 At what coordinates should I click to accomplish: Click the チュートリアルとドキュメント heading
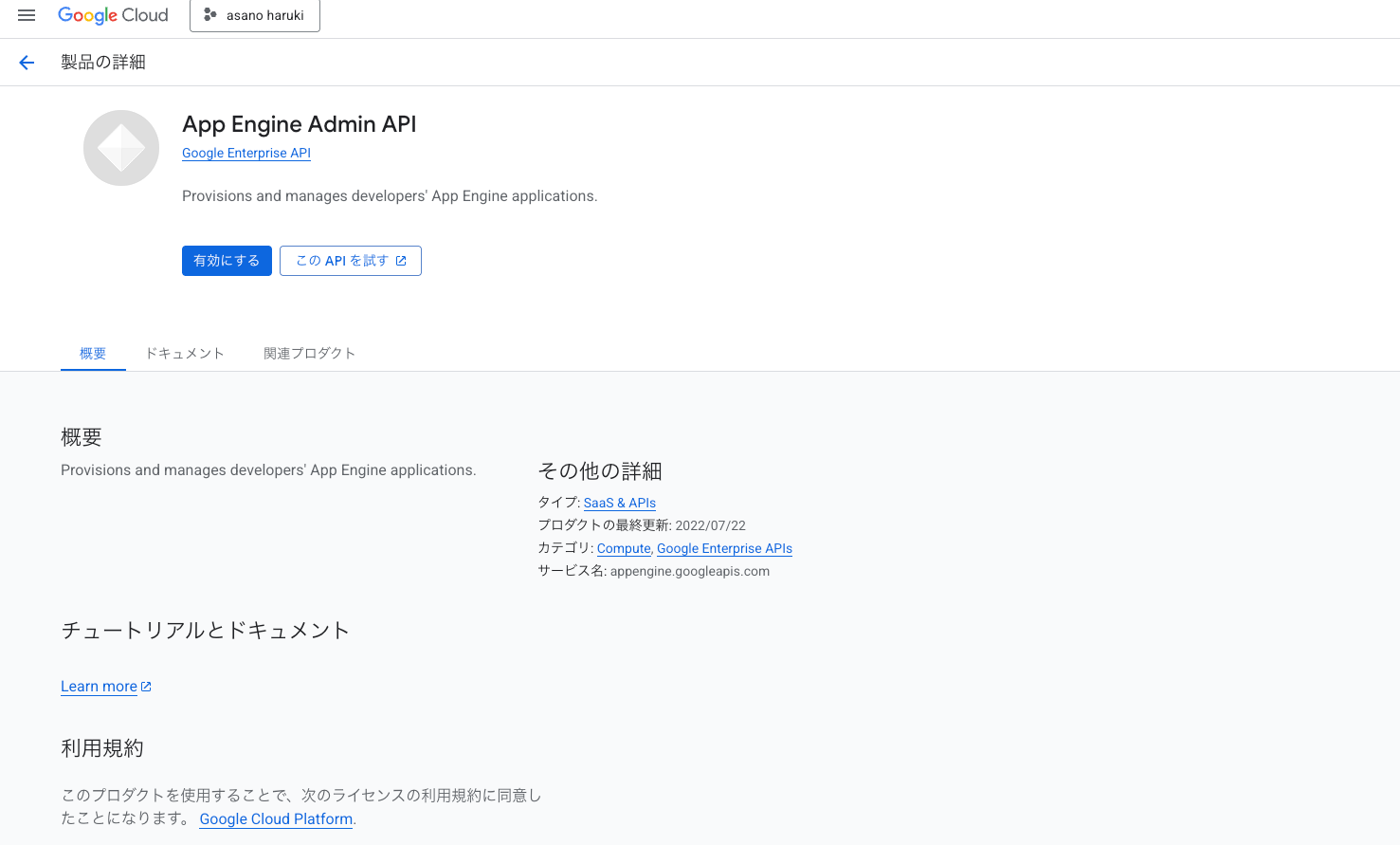[206, 631]
